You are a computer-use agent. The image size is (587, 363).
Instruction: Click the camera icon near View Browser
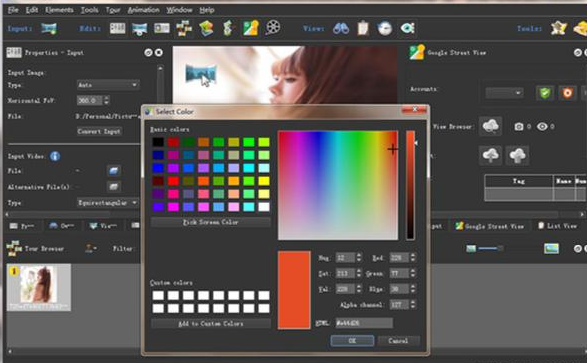click(518, 127)
